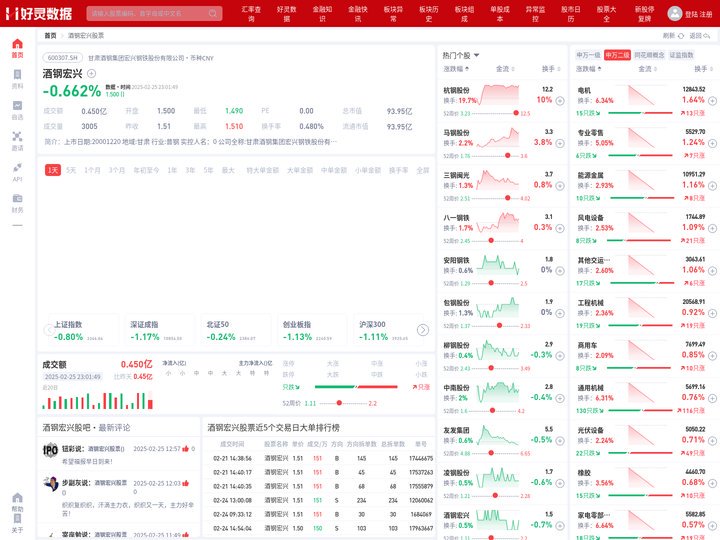
Task: Add 酒钢宏兴 to watchlist with plus icon
Action: click(91, 73)
